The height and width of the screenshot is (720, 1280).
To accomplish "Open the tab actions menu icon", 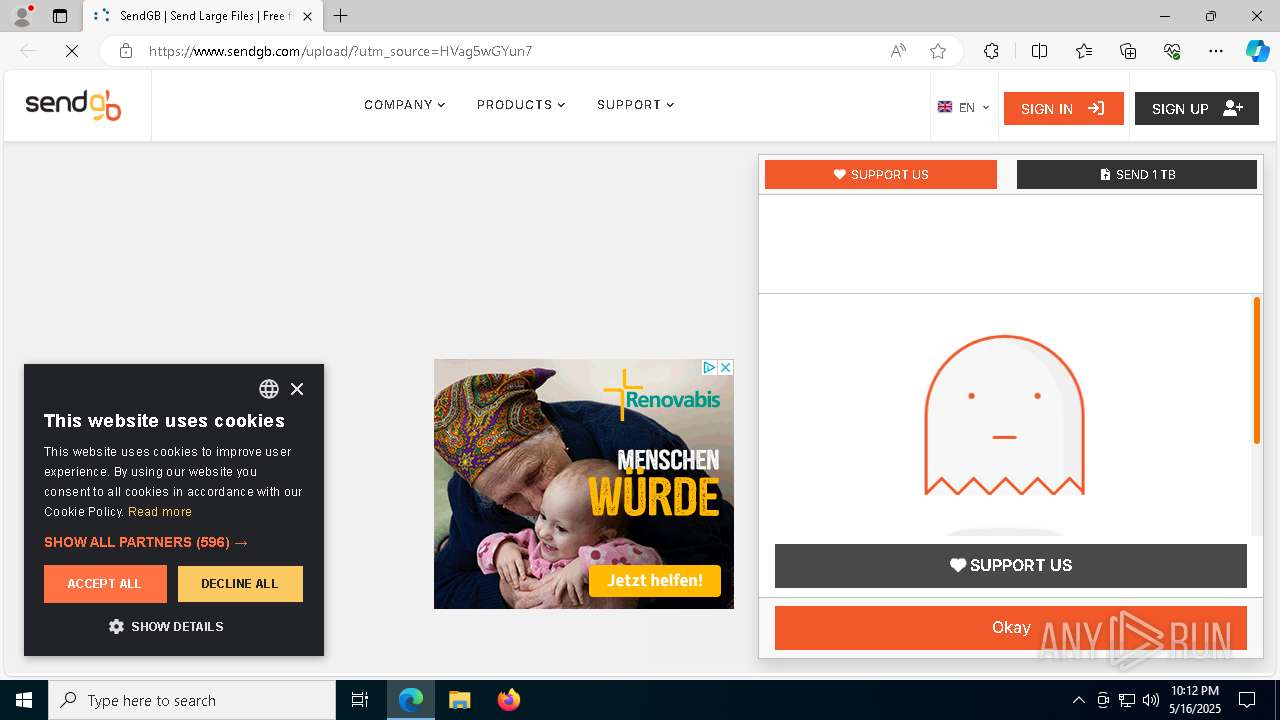I will coord(60,16).
